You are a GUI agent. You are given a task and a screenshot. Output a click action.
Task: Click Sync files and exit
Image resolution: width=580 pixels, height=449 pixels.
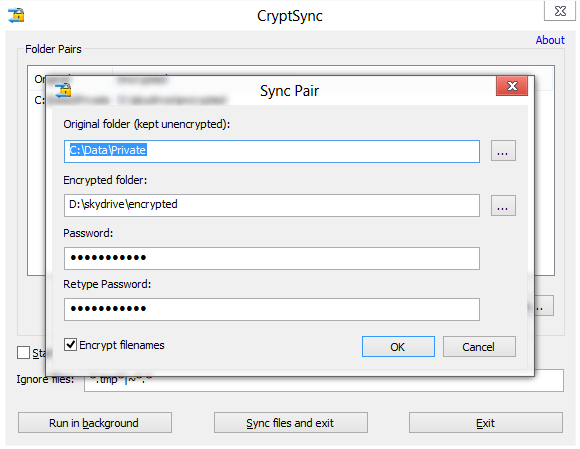click(x=290, y=423)
